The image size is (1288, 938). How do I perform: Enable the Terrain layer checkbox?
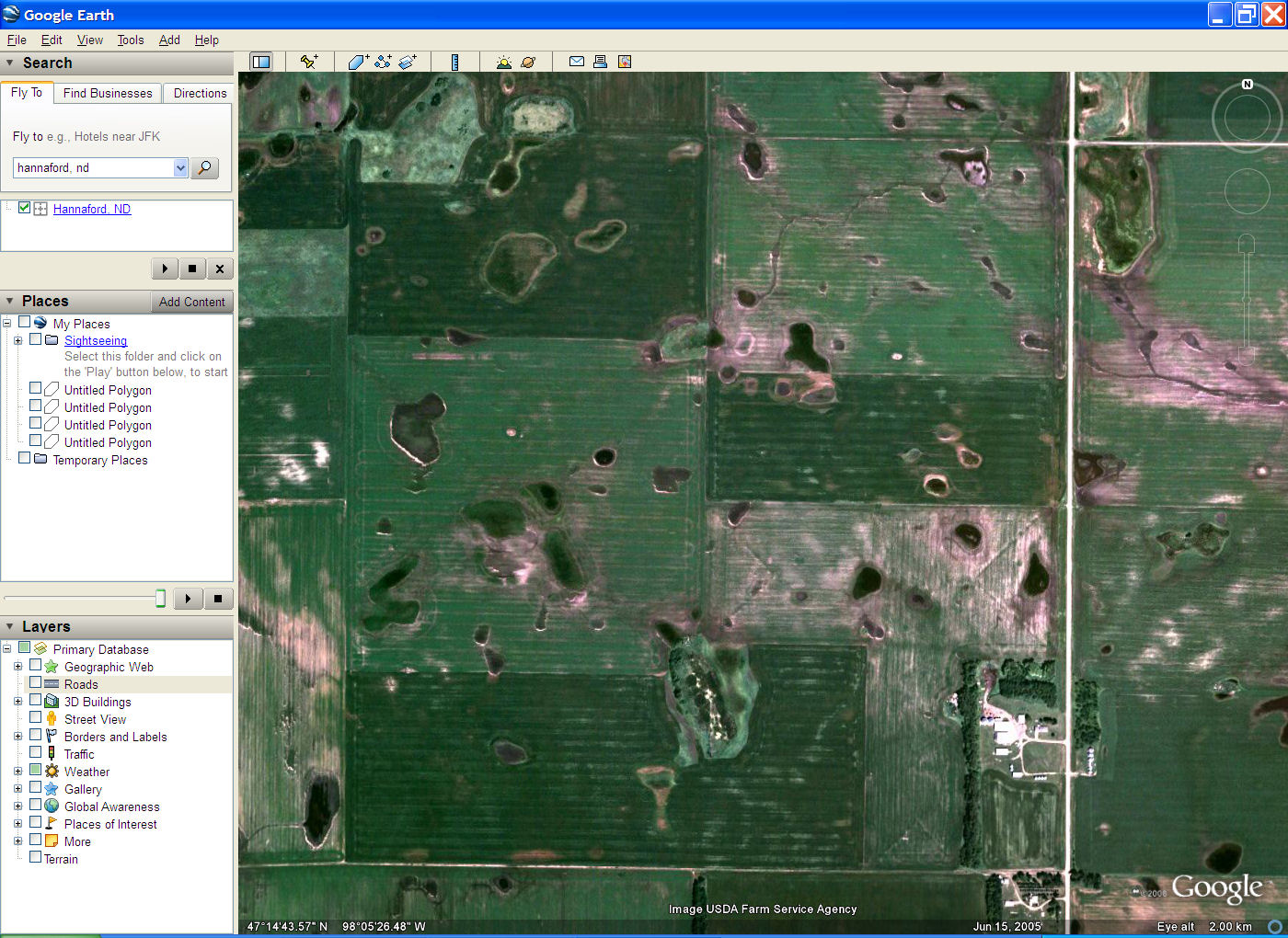click(36, 858)
